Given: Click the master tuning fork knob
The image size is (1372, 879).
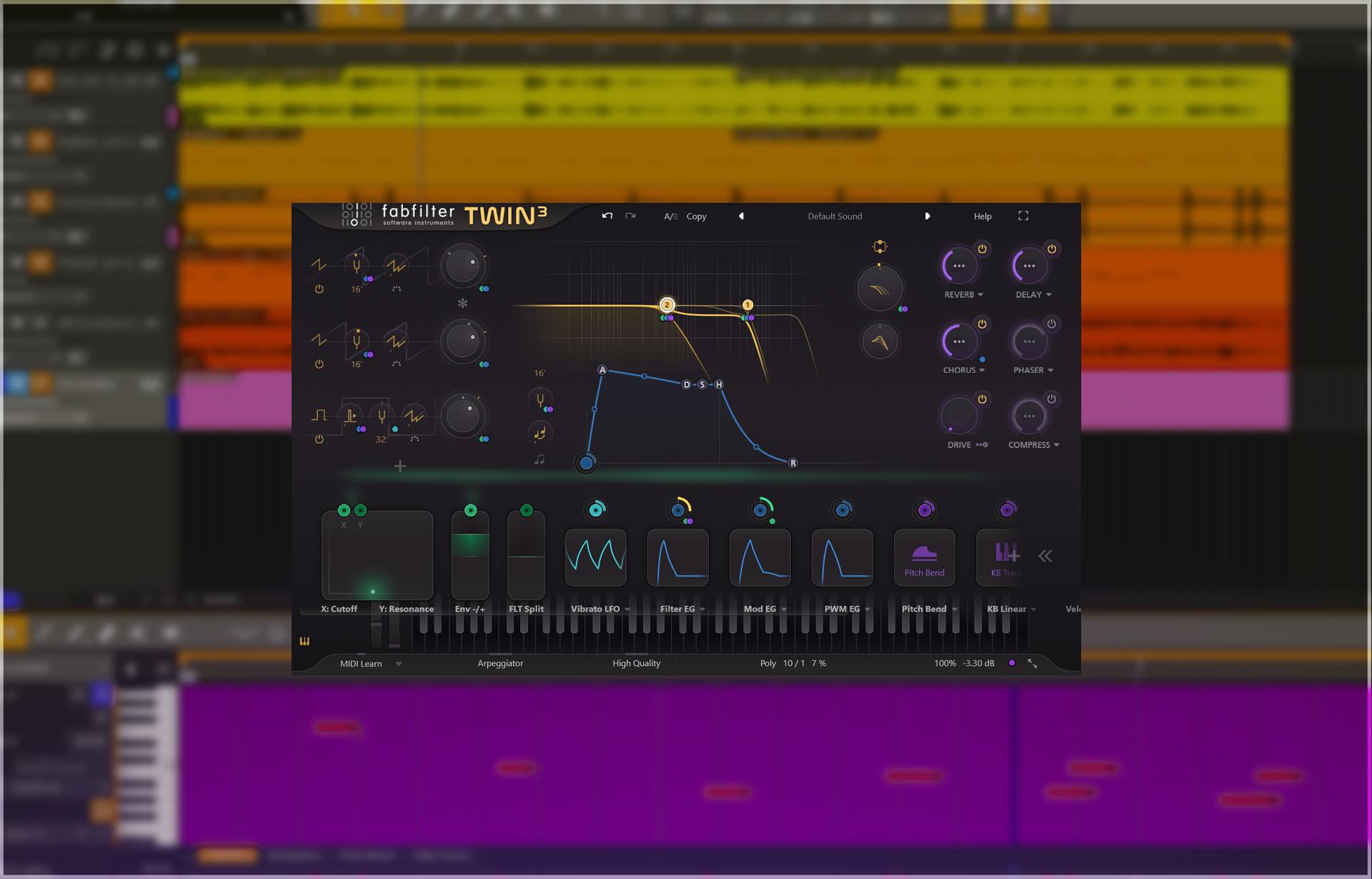Looking at the screenshot, I should click(540, 400).
